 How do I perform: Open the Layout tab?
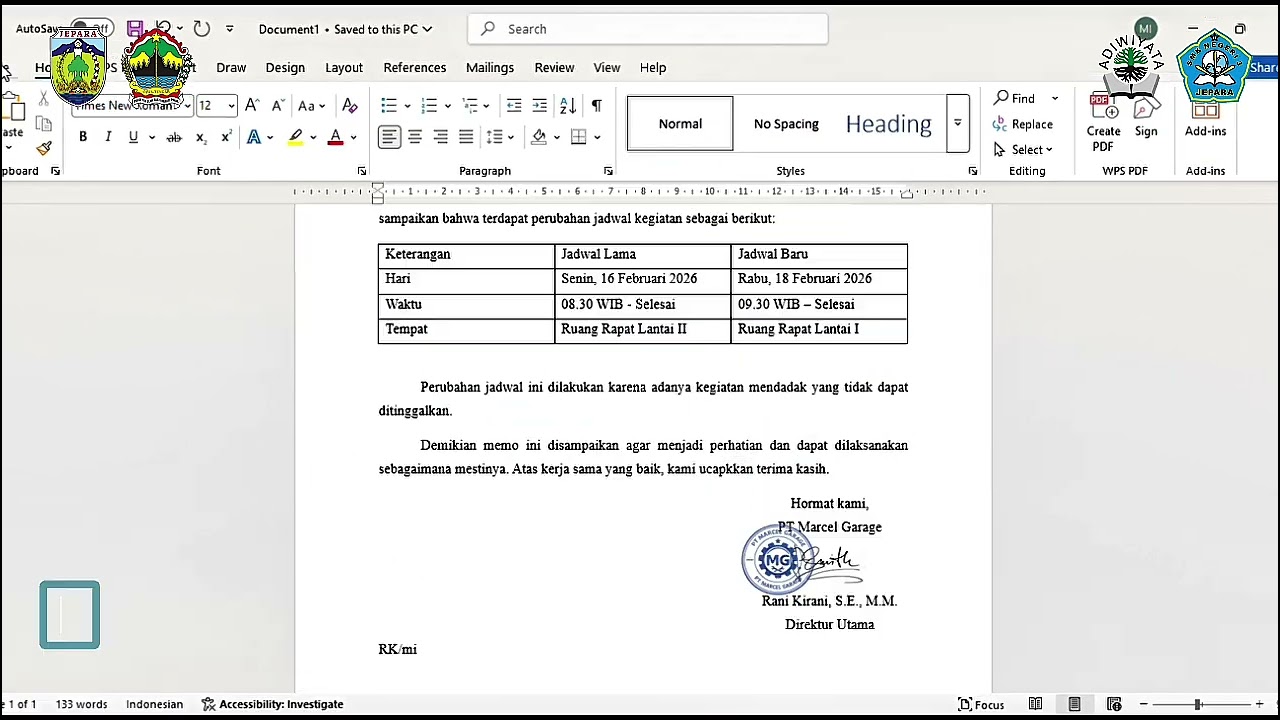(344, 68)
